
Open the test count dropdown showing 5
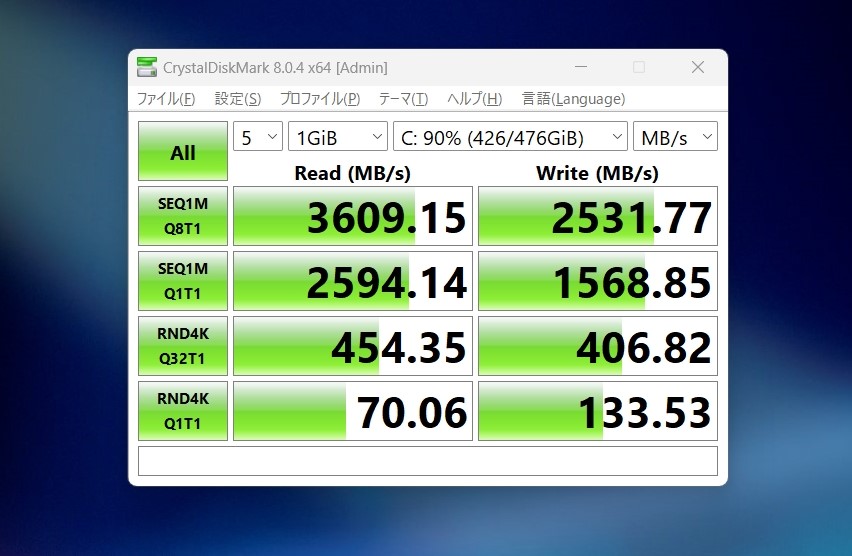point(258,137)
